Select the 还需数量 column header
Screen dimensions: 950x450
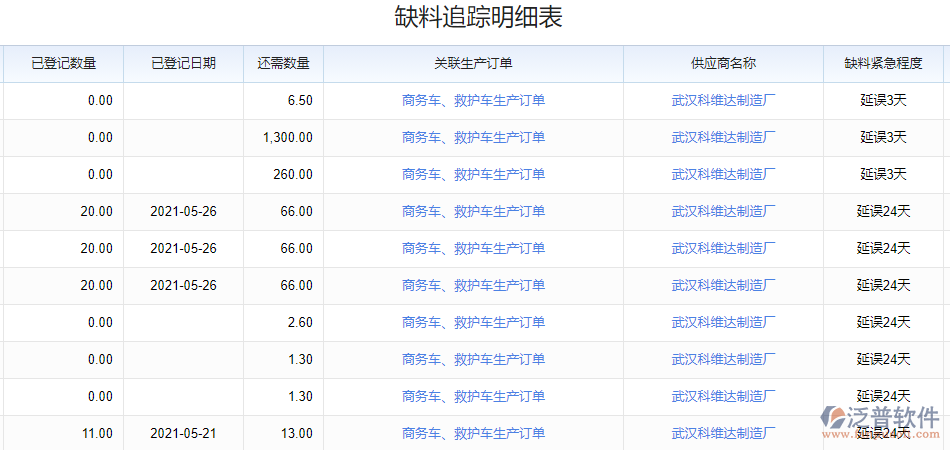283,64
